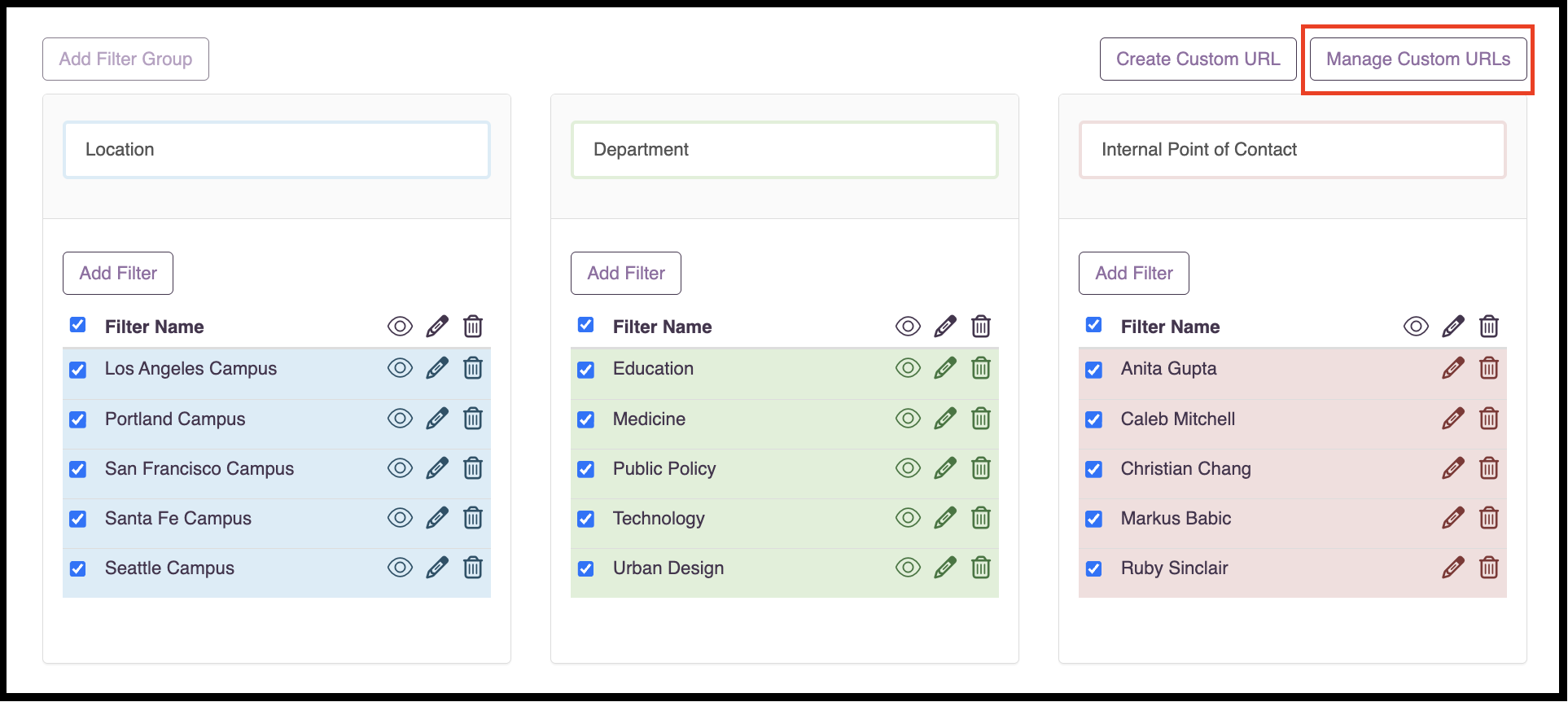Uncheck the Portland Campus checkbox

point(78,419)
